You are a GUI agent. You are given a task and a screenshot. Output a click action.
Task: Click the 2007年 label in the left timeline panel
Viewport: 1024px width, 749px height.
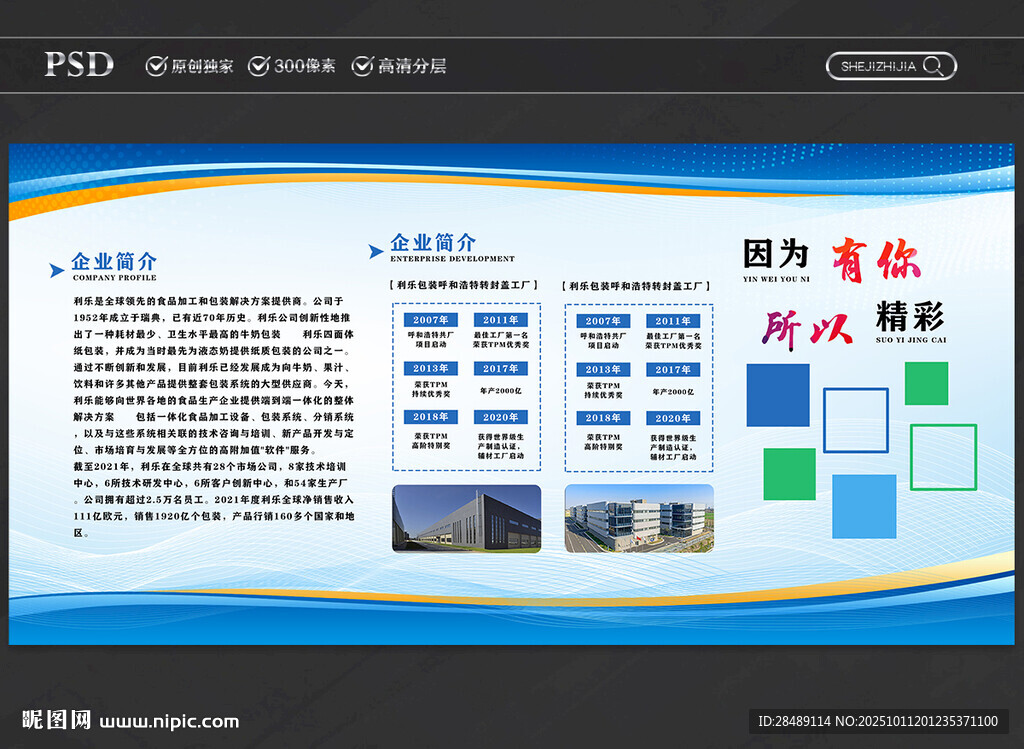click(430, 320)
